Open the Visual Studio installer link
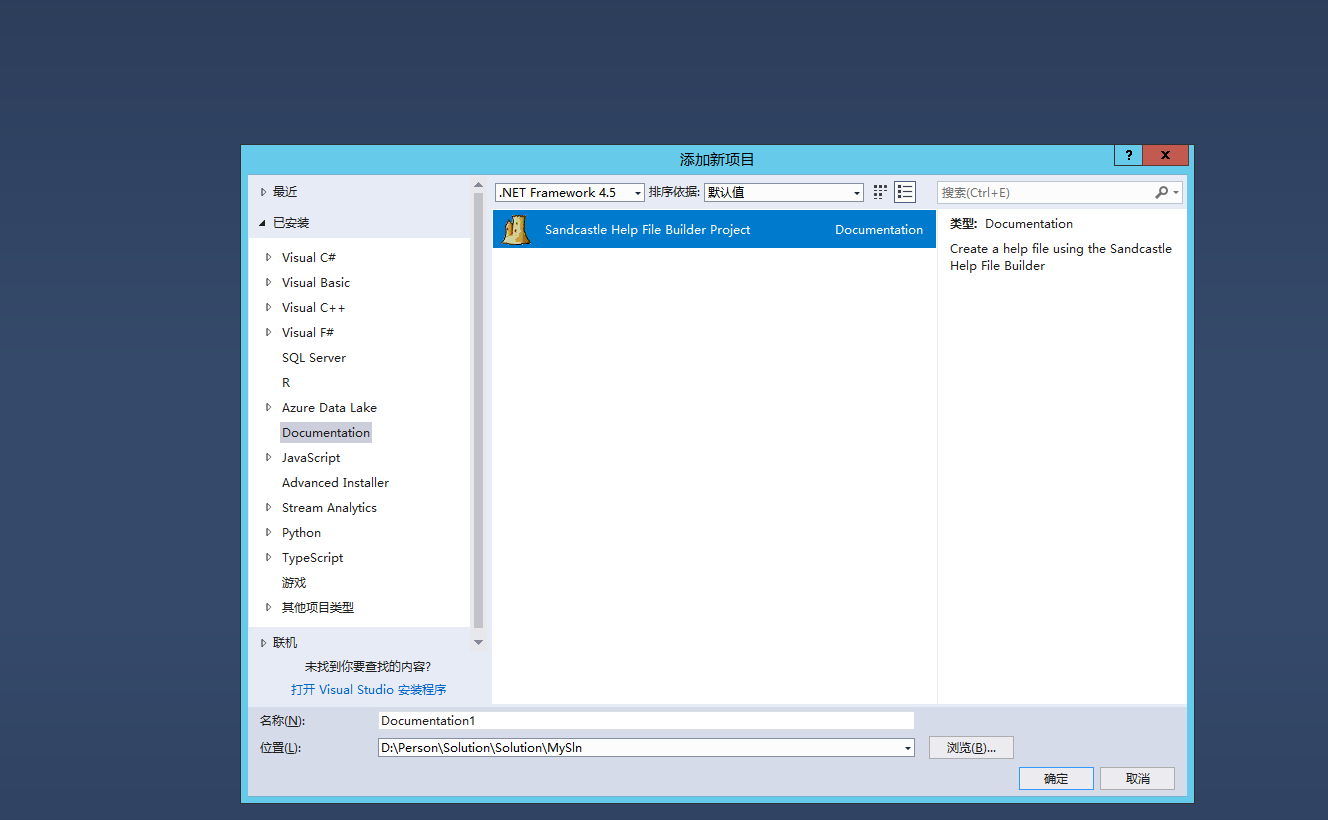Screen dimensions: 1328x820 point(369,690)
